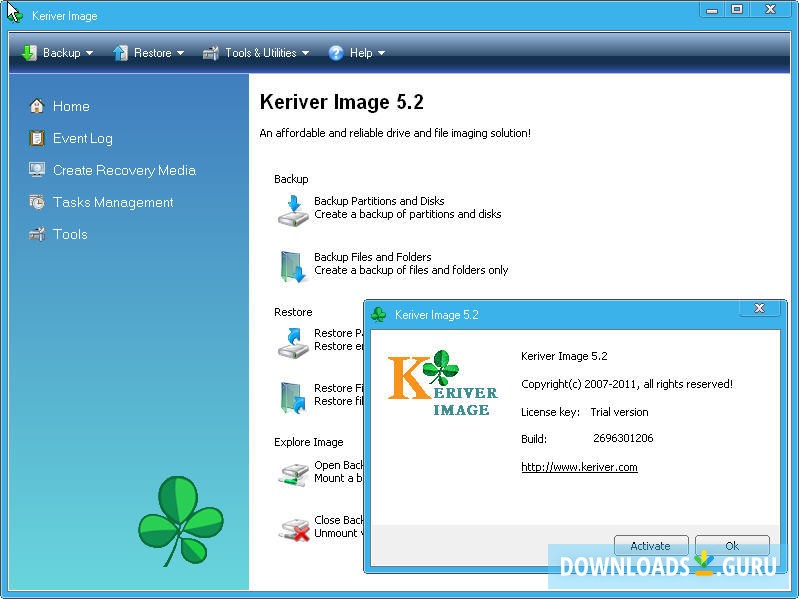
Task: Expand the Backup menu dropdown arrow
Action: tap(89, 53)
